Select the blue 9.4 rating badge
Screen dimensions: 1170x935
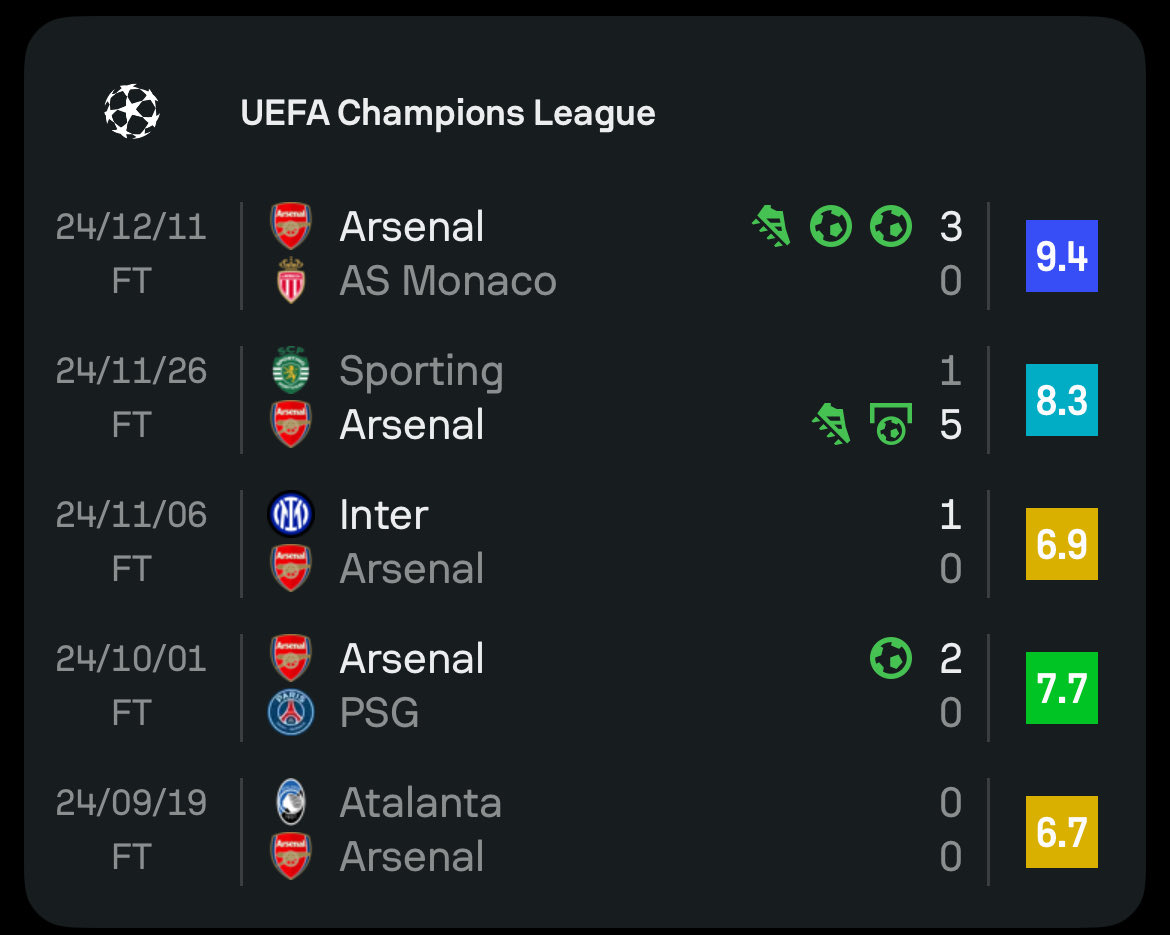[1062, 256]
